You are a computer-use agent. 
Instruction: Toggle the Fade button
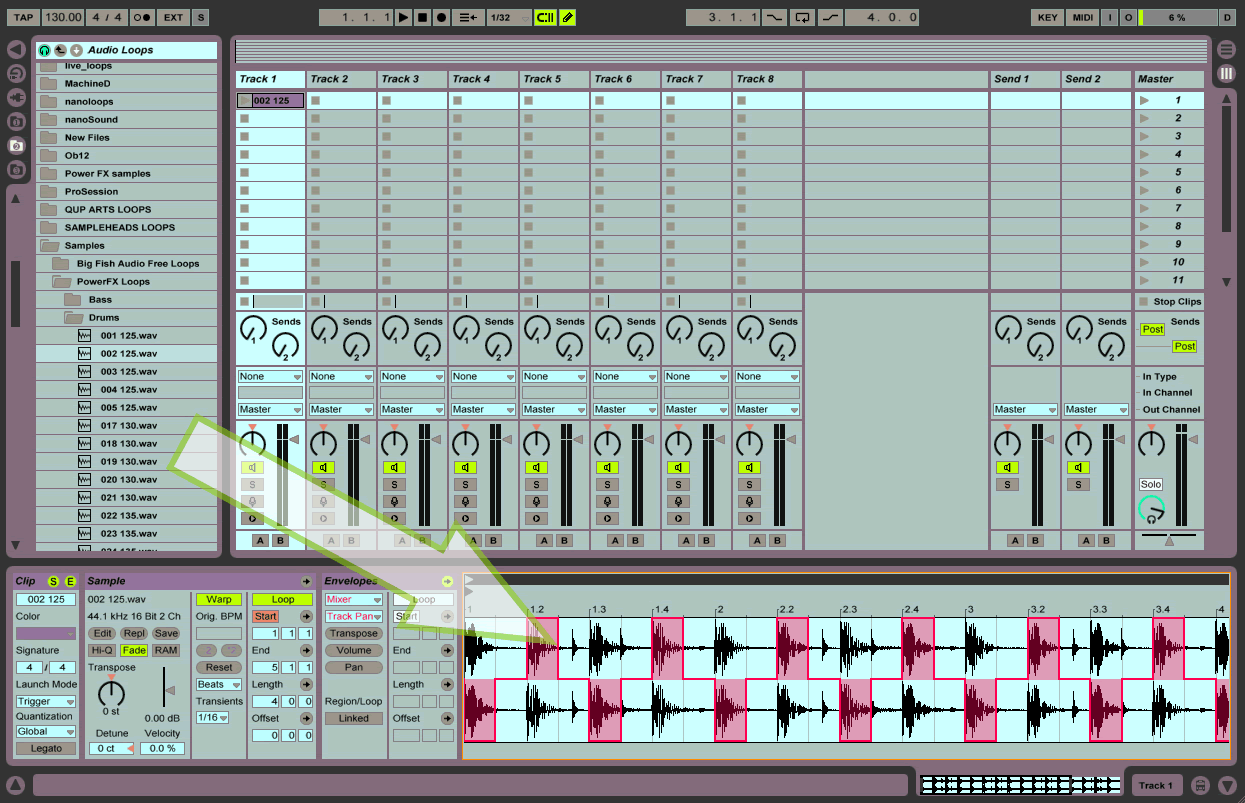(x=134, y=650)
